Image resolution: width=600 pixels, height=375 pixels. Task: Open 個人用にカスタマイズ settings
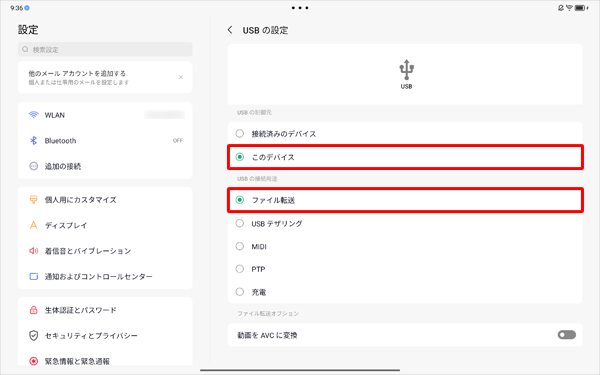(x=105, y=199)
